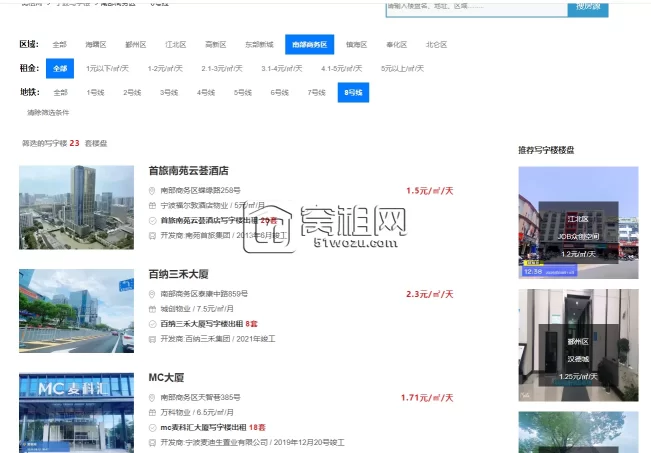
Task: Filter by metro 2号线
Action: [132, 93]
